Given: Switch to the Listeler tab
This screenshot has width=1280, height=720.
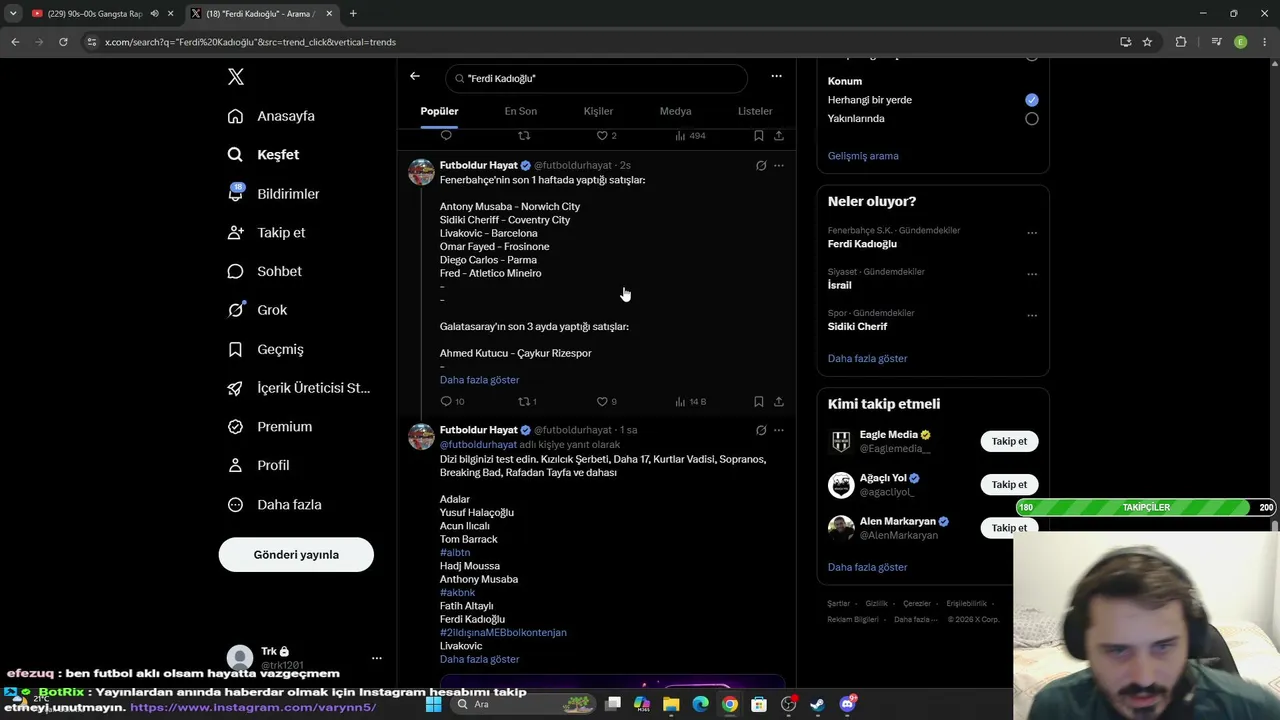Looking at the screenshot, I should tap(755, 111).
